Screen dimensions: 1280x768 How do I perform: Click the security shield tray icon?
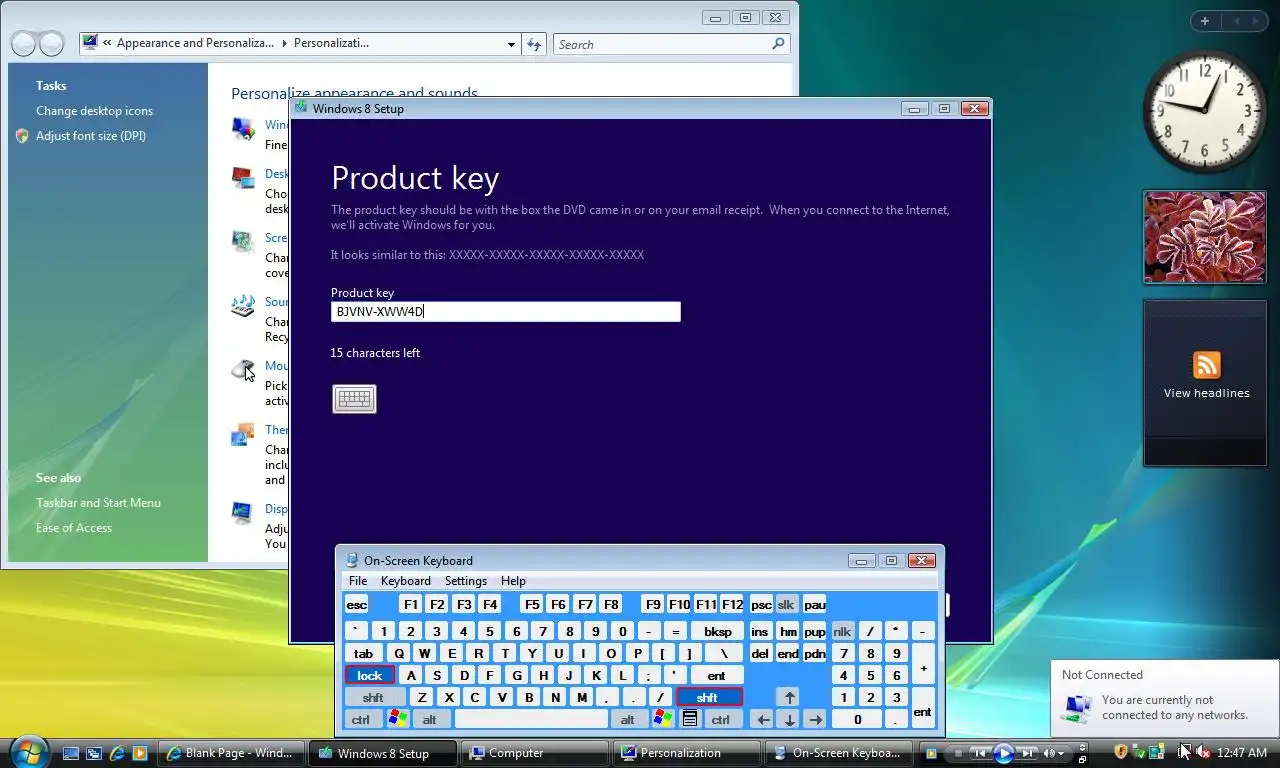(x=1121, y=752)
